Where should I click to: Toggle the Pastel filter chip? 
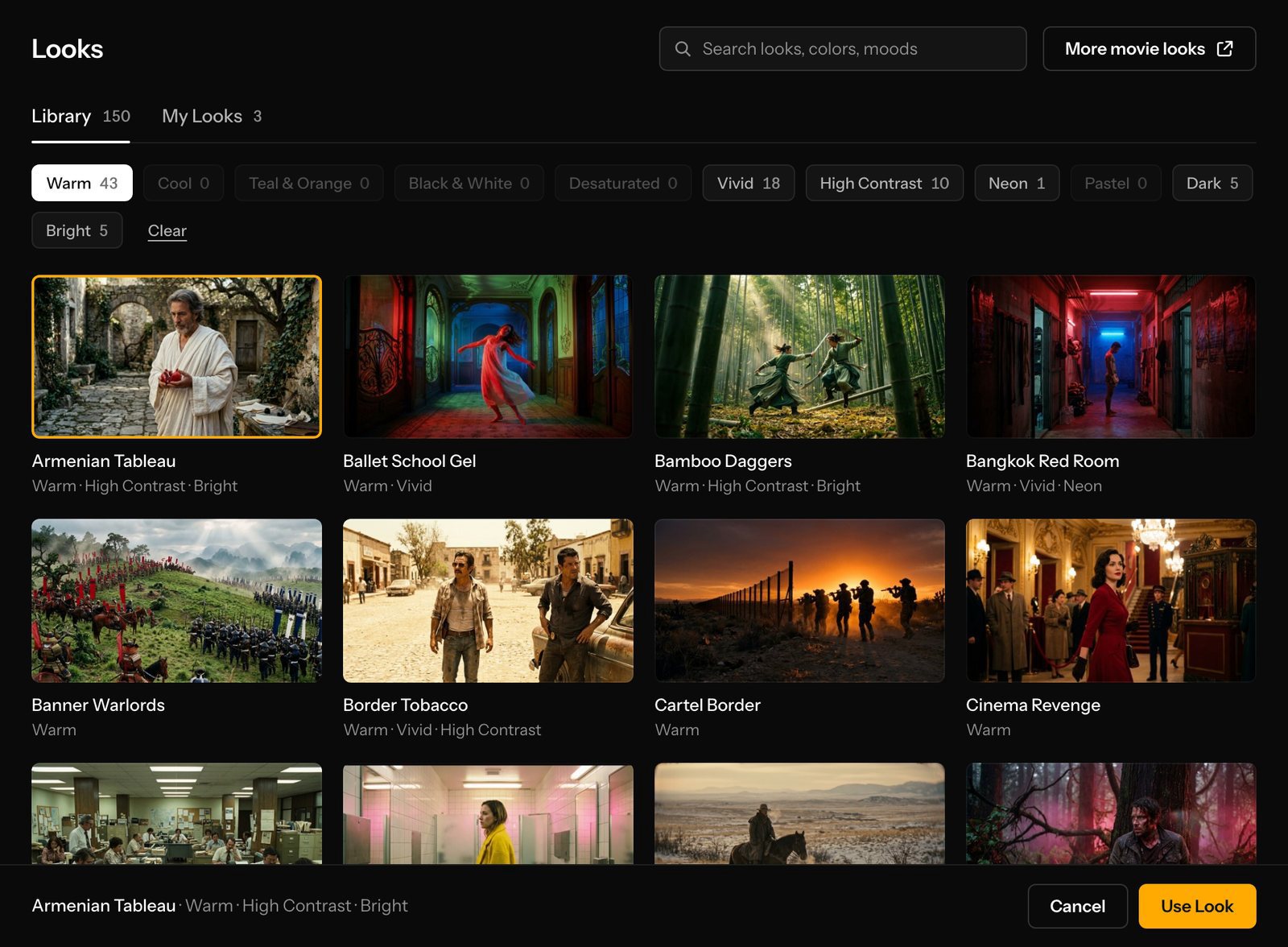1116,184
